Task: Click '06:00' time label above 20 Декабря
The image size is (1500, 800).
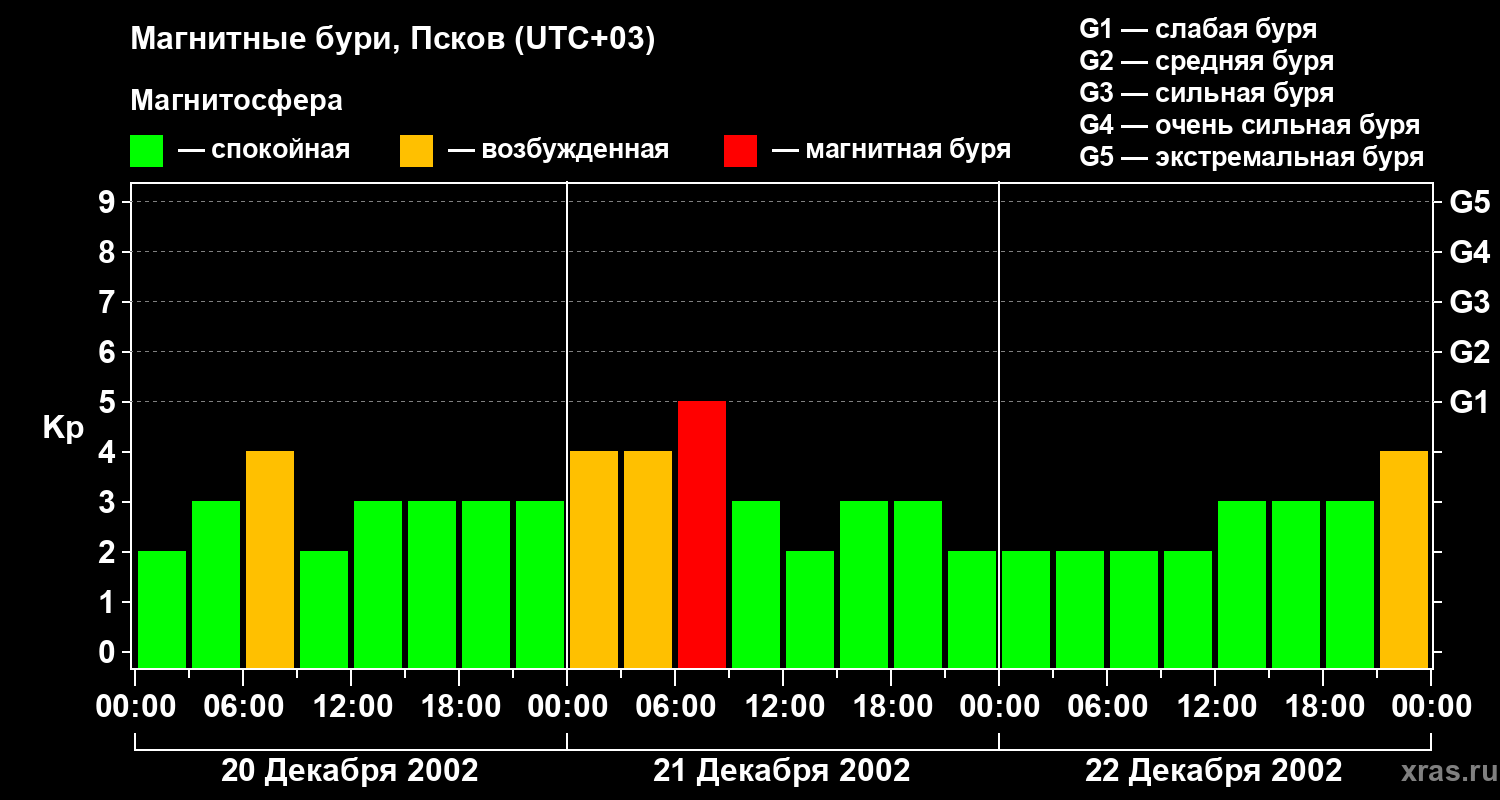Action: point(243,707)
